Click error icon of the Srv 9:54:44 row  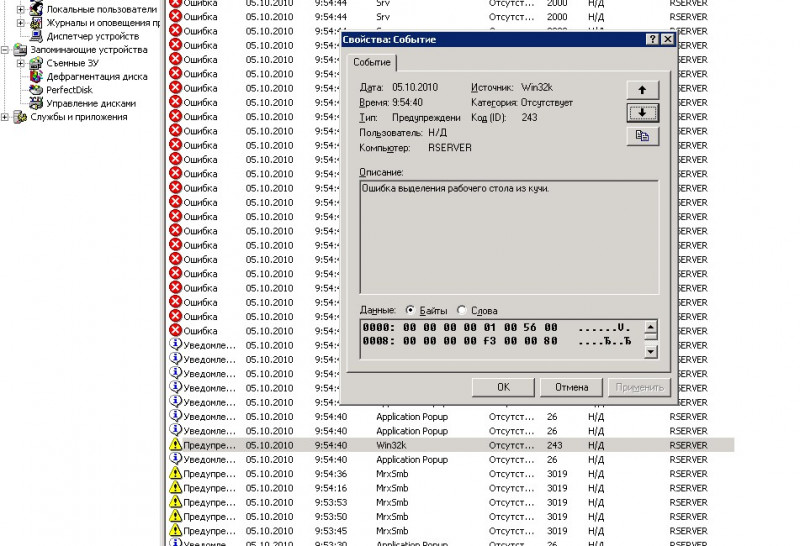176,16
